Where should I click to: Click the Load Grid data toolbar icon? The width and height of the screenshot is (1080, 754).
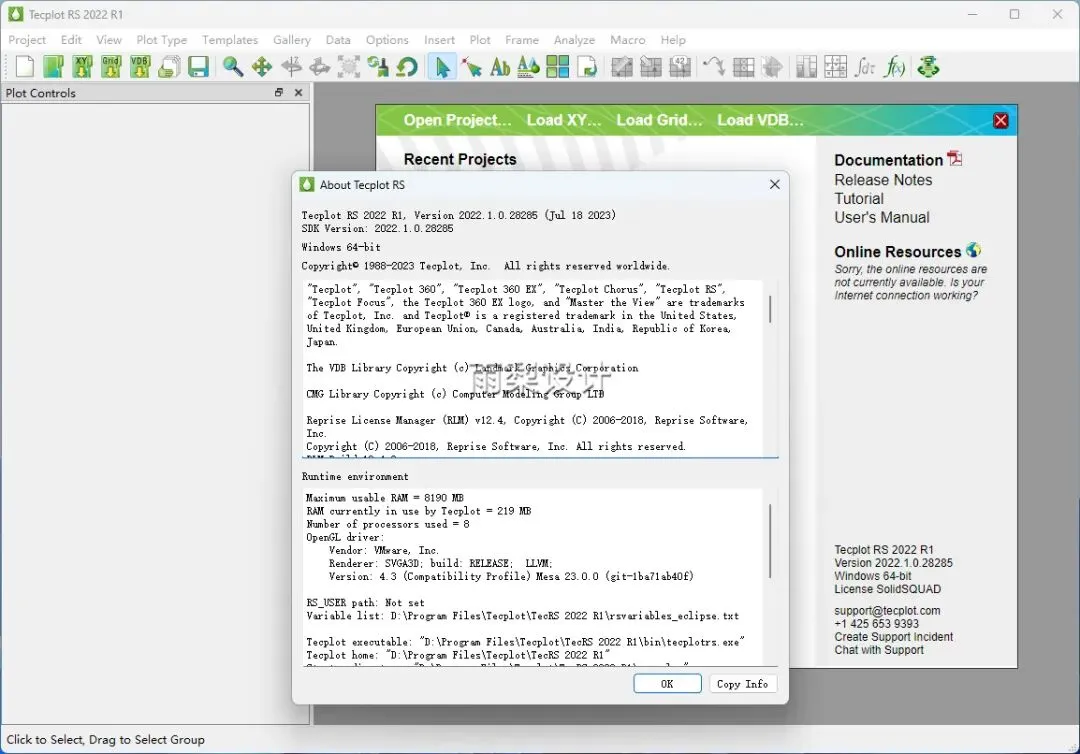tap(111, 67)
